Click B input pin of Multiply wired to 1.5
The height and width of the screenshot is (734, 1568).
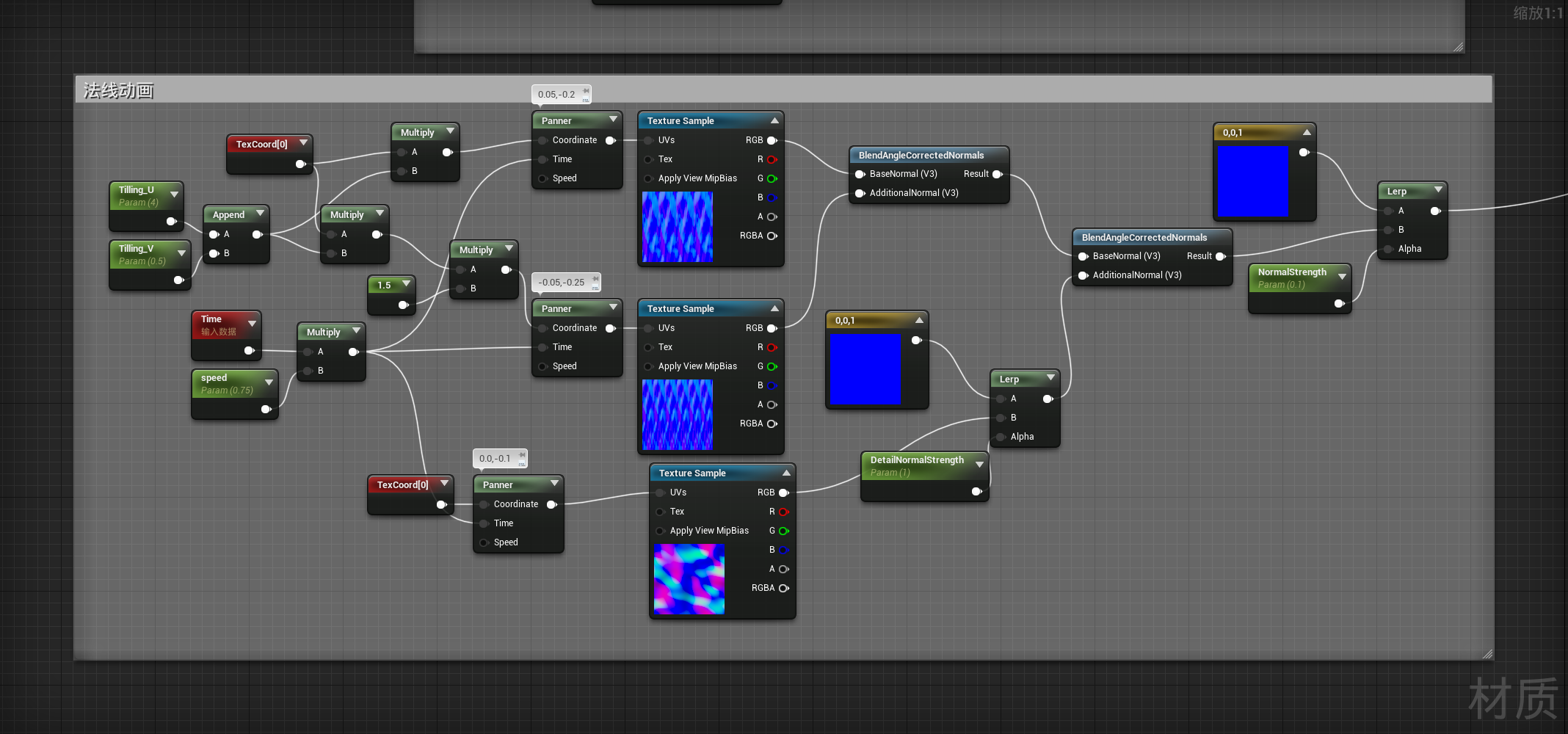(461, 288)
